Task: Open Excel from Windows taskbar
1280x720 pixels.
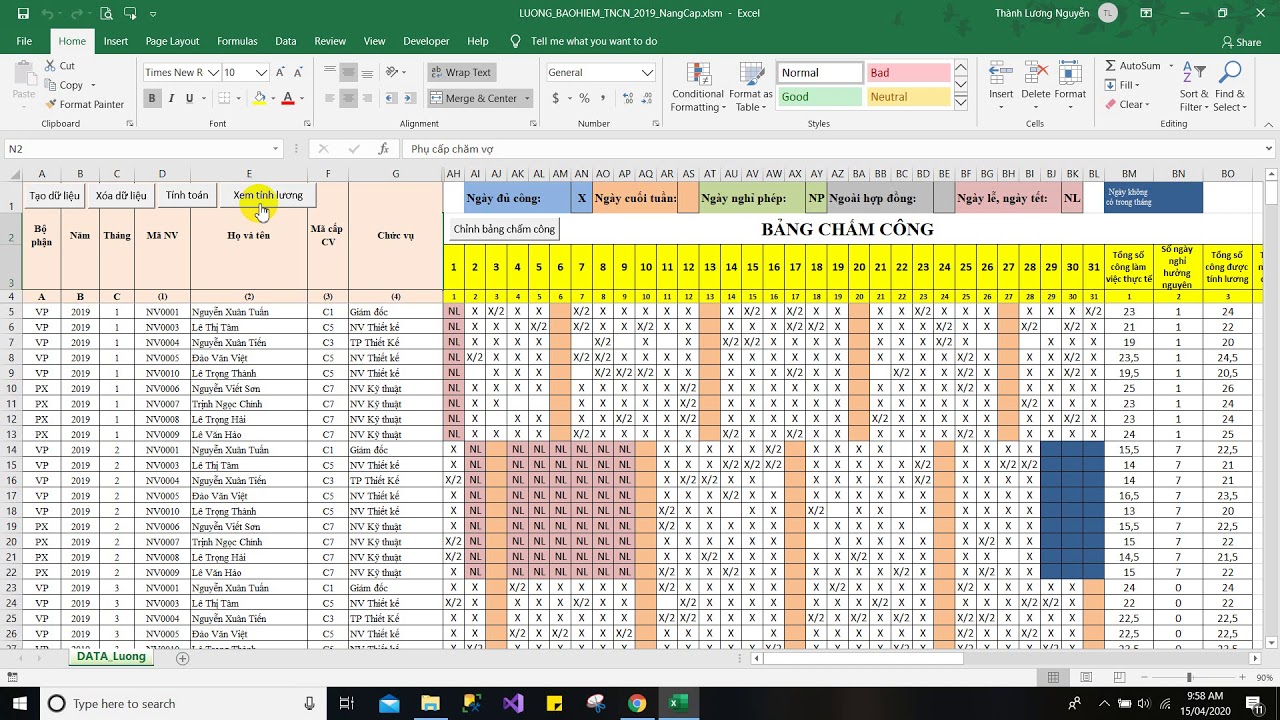Action: (x=678, y=703)
